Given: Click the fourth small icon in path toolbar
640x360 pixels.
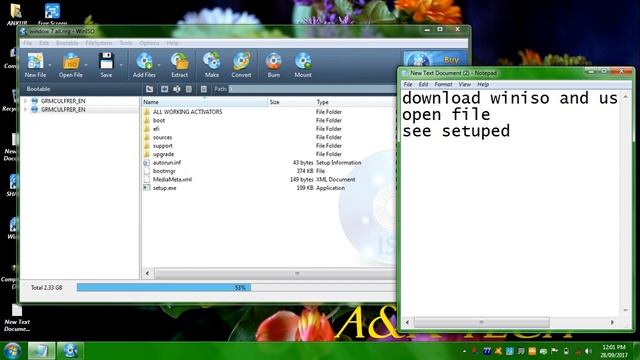Looking at the screenshot, I should (189, 89).
